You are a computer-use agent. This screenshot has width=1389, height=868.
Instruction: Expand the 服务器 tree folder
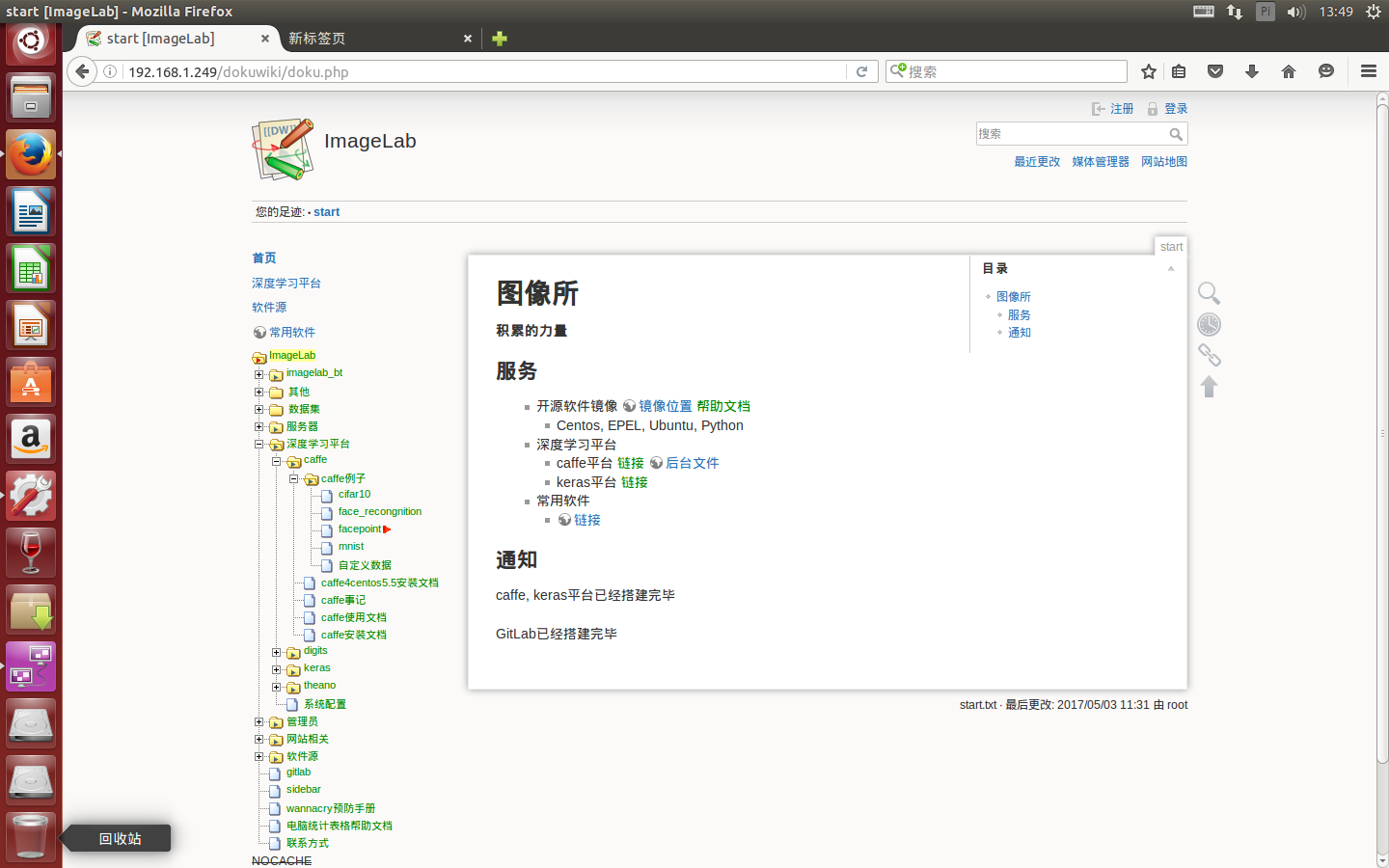pos(259,426)
